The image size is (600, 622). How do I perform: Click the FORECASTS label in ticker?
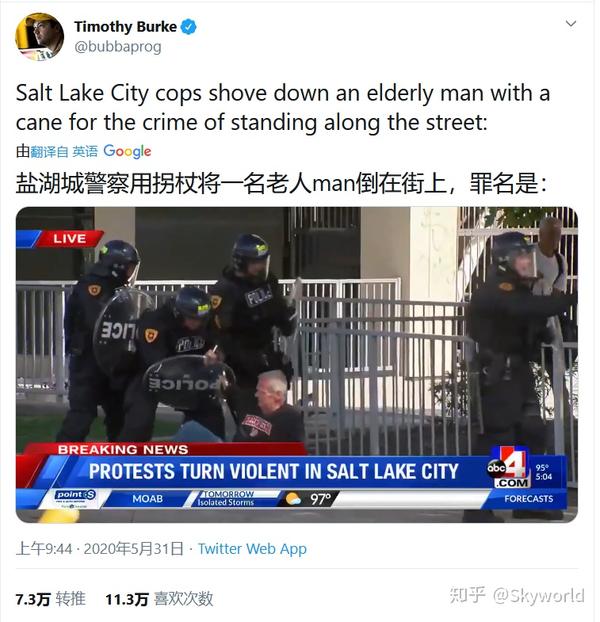529,499
